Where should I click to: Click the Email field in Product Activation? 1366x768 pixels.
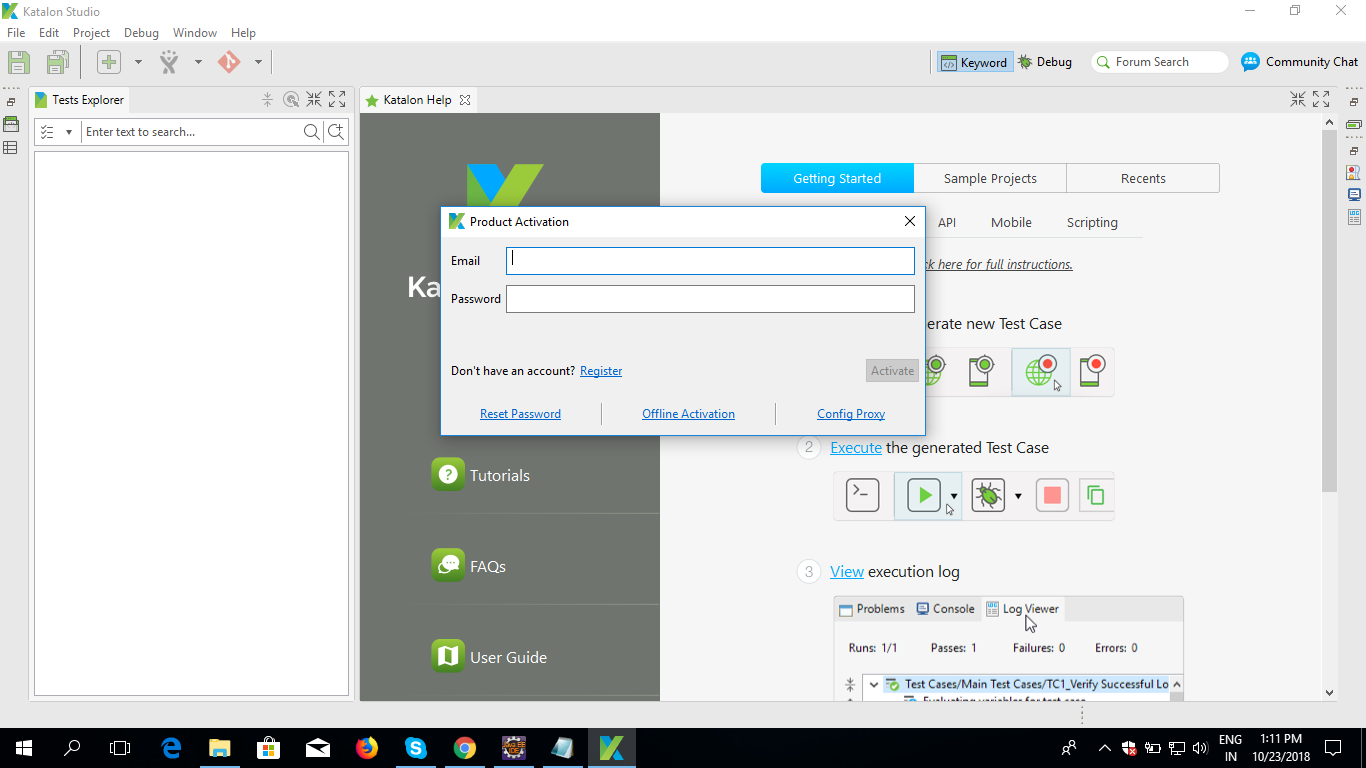(x=710, y=261)
